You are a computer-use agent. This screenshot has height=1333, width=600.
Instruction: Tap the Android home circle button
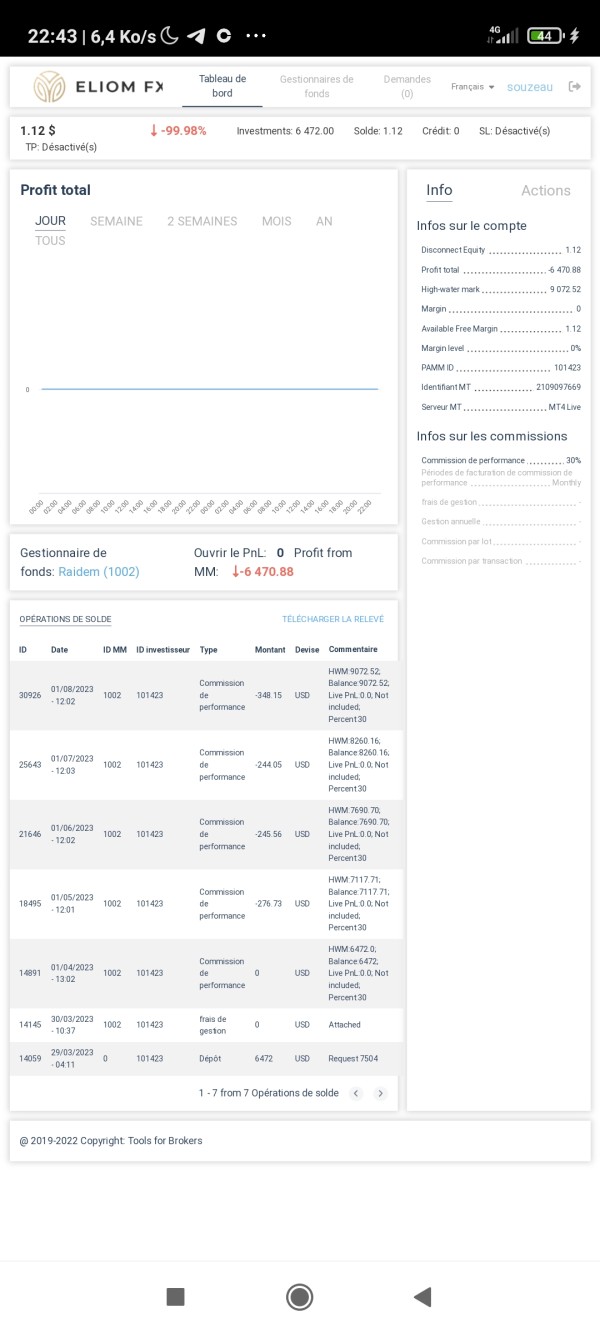click(x=299, y=1297)
